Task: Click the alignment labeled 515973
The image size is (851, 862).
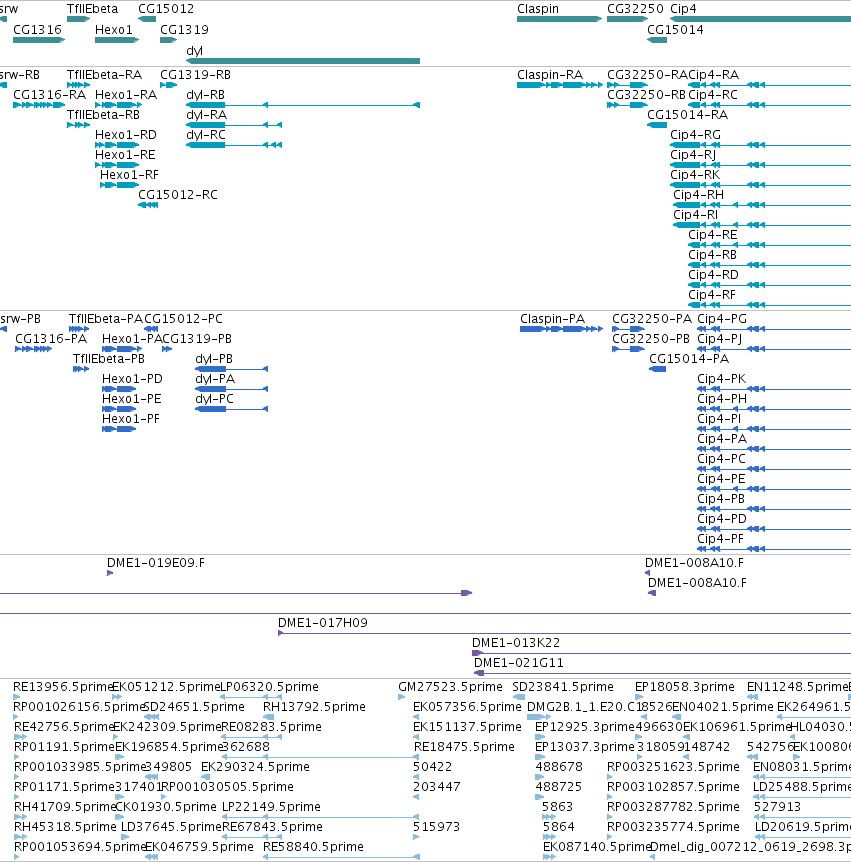Action: click(x=416, y=837)
